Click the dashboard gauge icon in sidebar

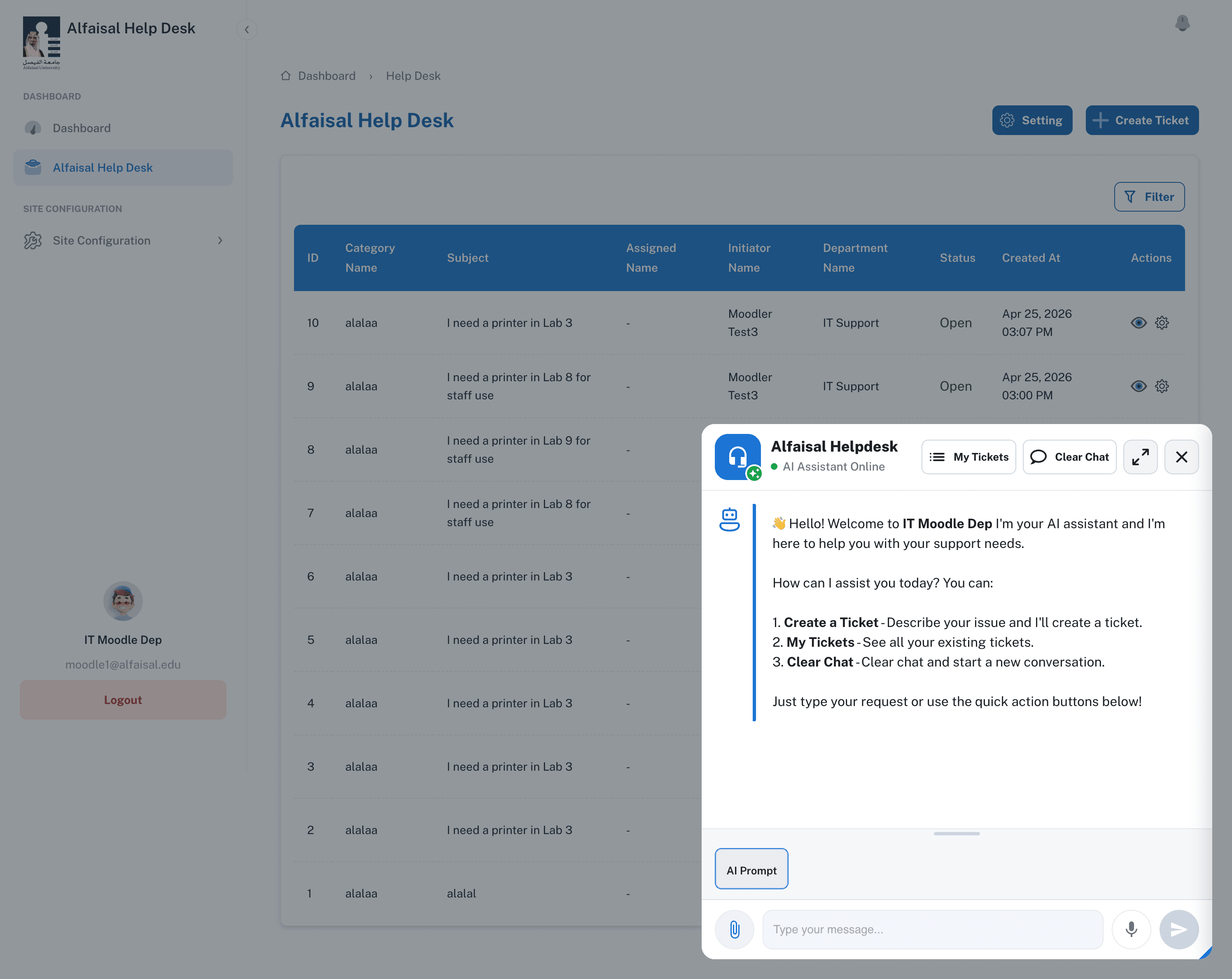click(33, 128)
